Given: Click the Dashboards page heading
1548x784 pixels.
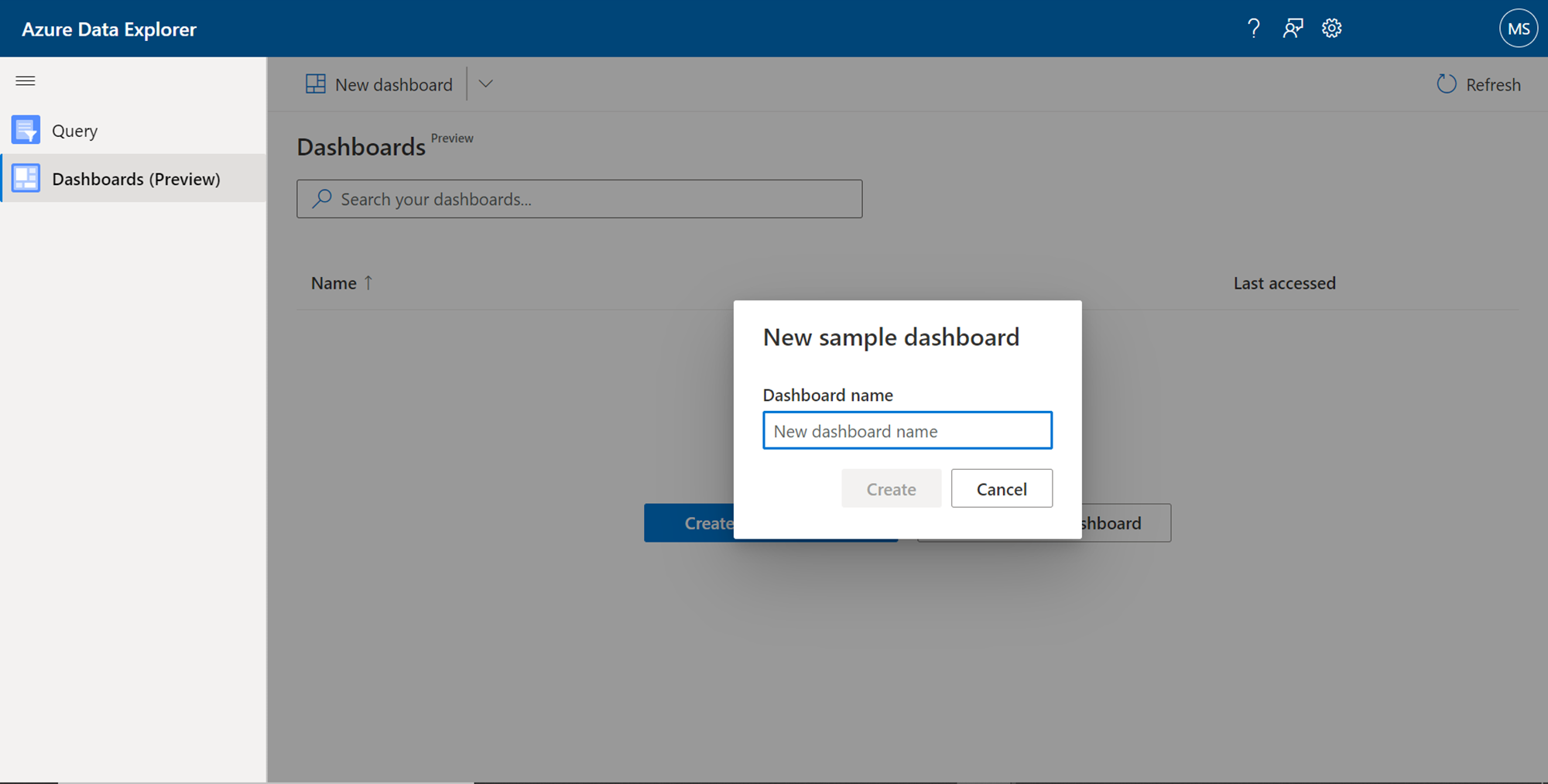Looking at the screenshot, I should [x=361, y=147].
